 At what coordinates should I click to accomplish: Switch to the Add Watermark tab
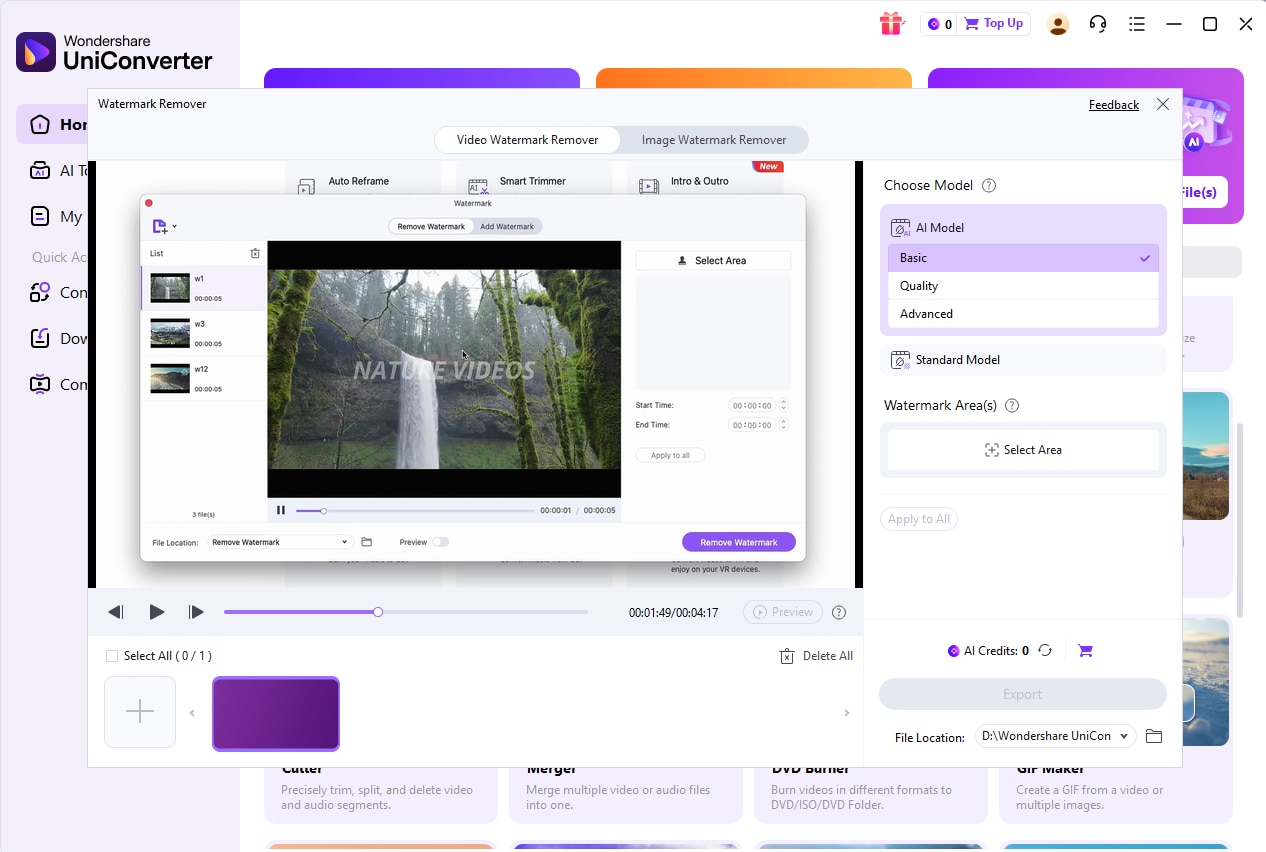507,226
